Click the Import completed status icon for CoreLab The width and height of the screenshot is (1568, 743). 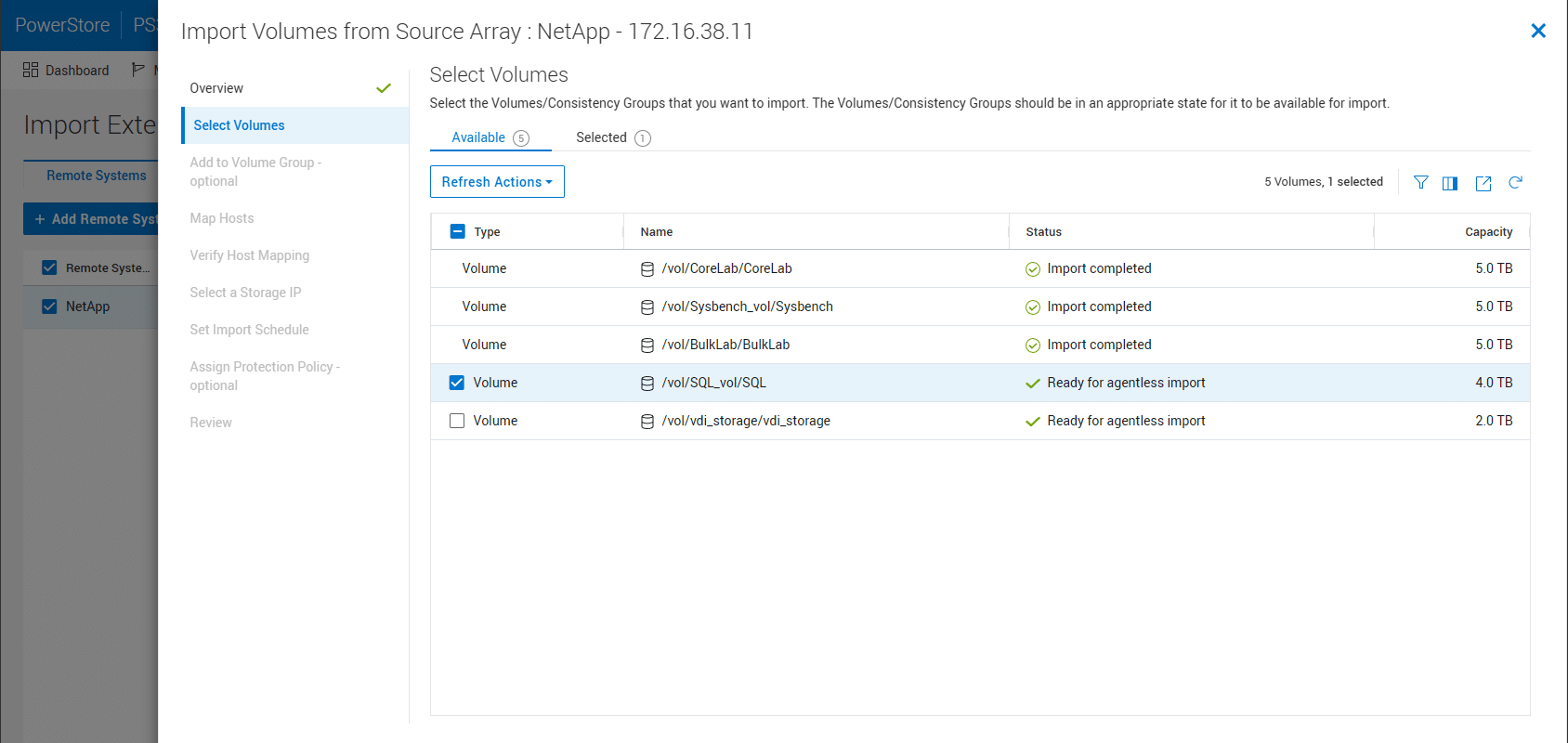pyautogui.click(x=1032, y=269)
